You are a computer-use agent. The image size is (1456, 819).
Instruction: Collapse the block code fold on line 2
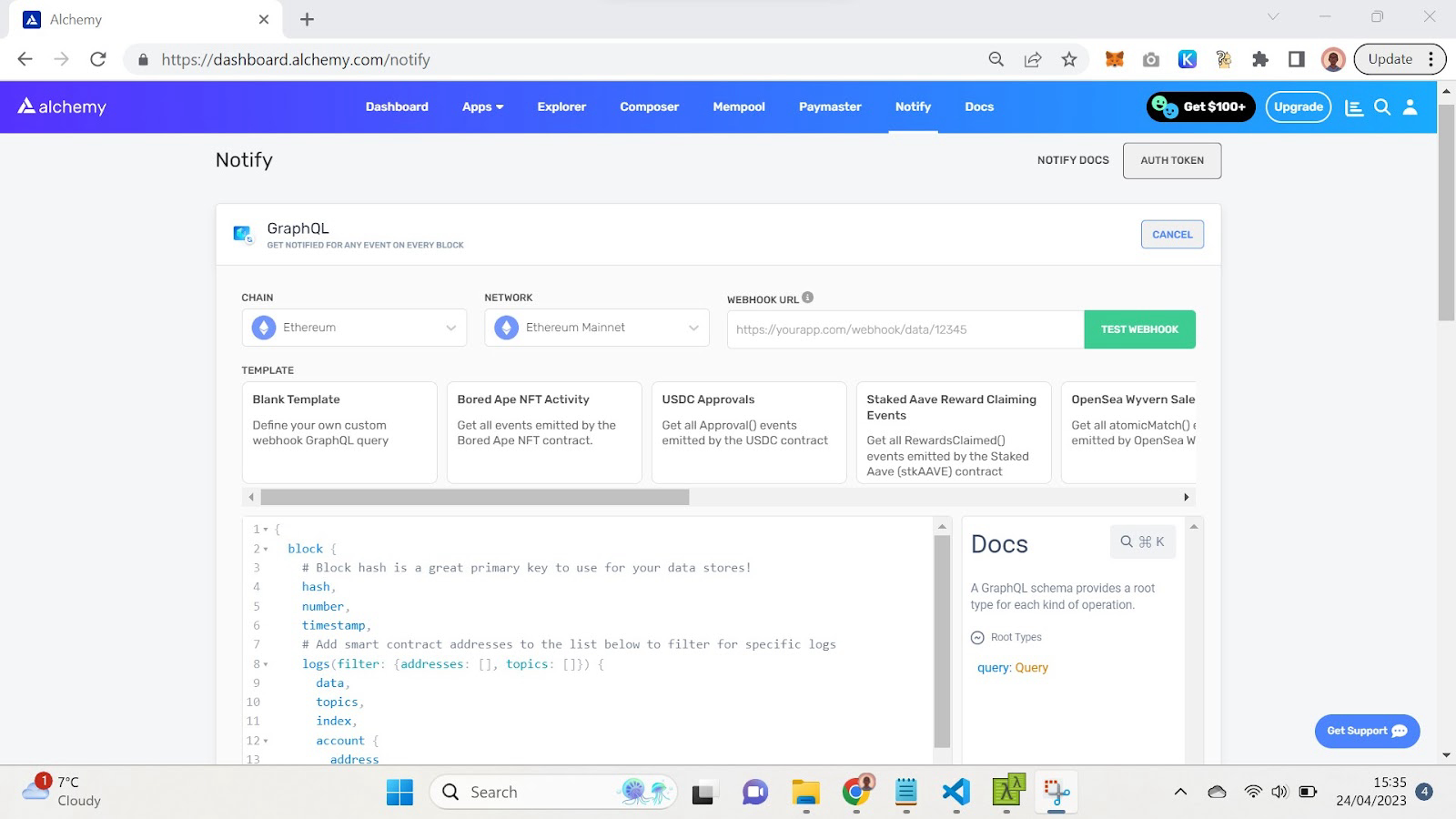coord(266,549)
